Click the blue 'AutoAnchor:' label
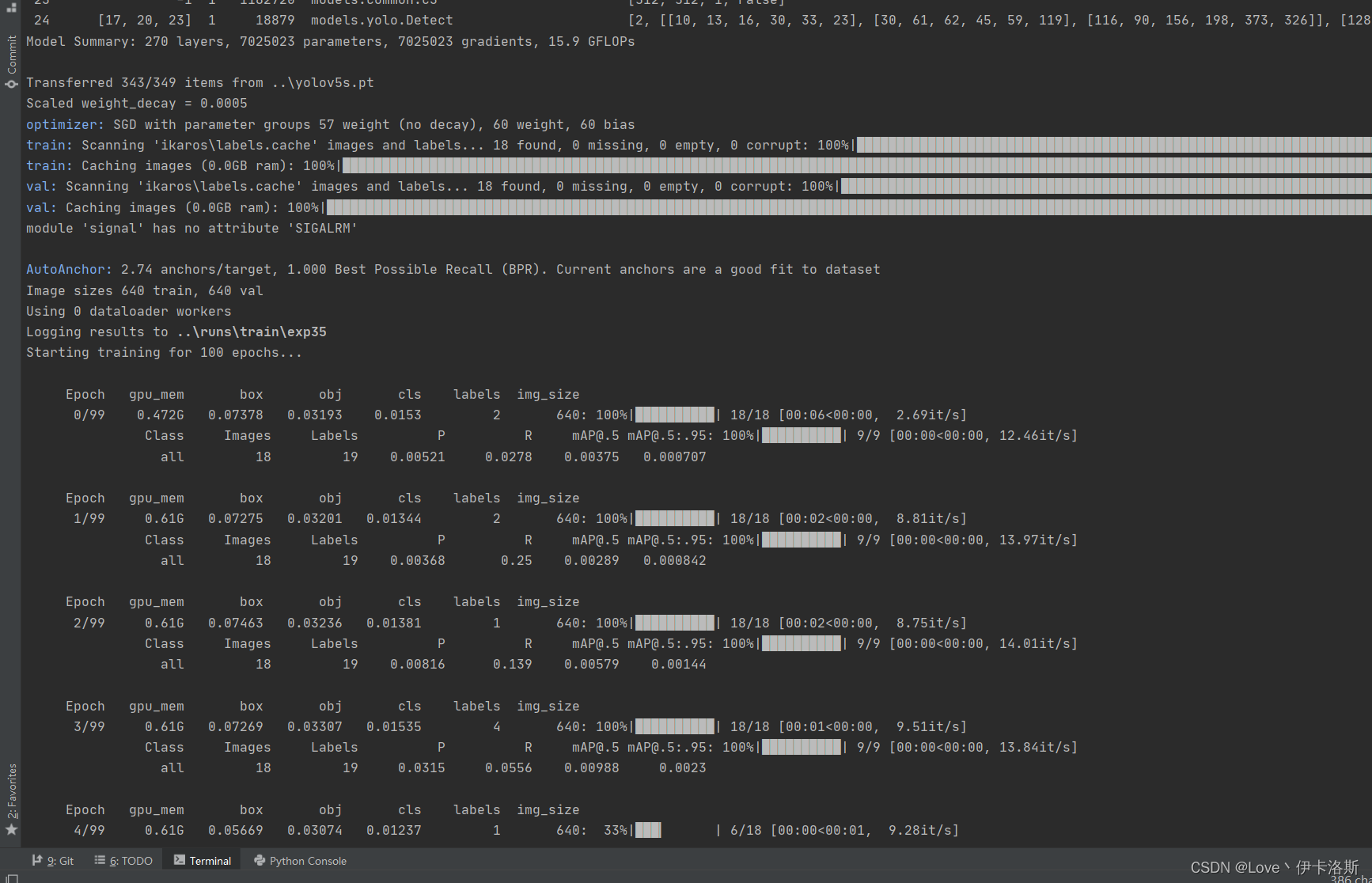Screen dimensions: 1372x883 pyautogui.click(x=69, y=269)
